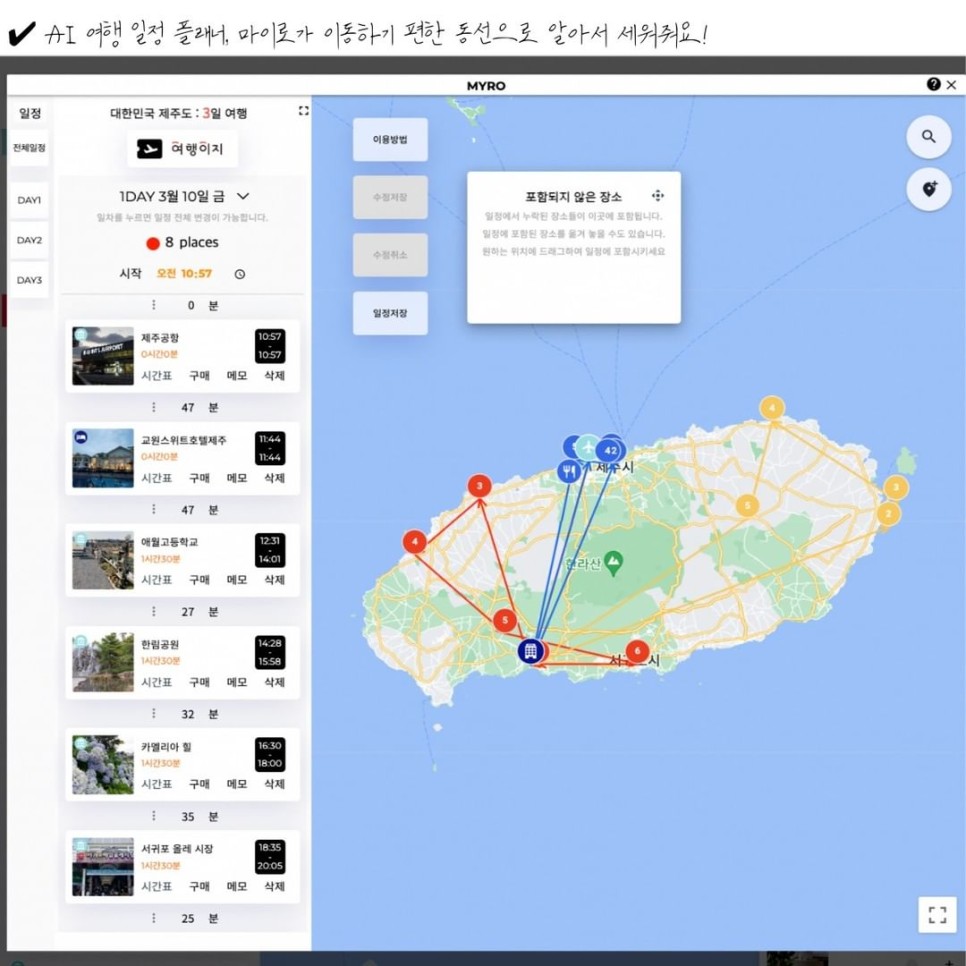Click 구매 for 교원스위트호텔제주
Viewport: 966px width, 966px height.
pos(199,478)
